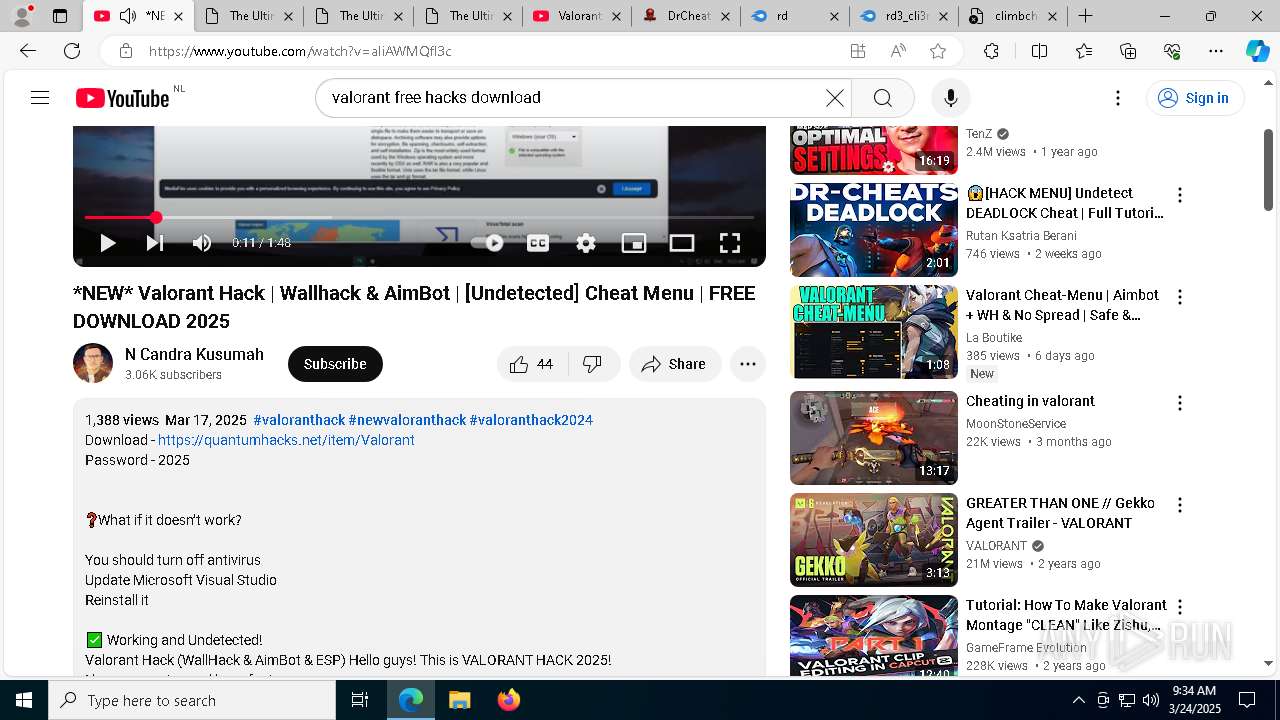Viewport: 1280px width, 720px height.
Task: Open DR-CHEATS DEADLOCK video thumbnail
Action: click(x=874, y=230)
